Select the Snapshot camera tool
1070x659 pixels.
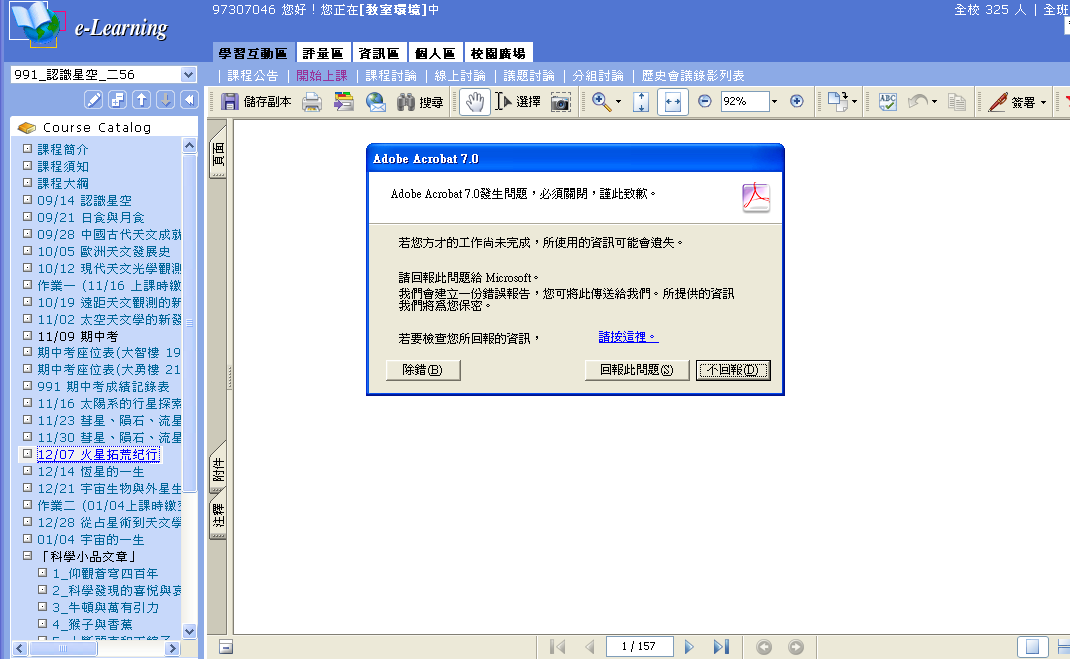coord(560,102)
